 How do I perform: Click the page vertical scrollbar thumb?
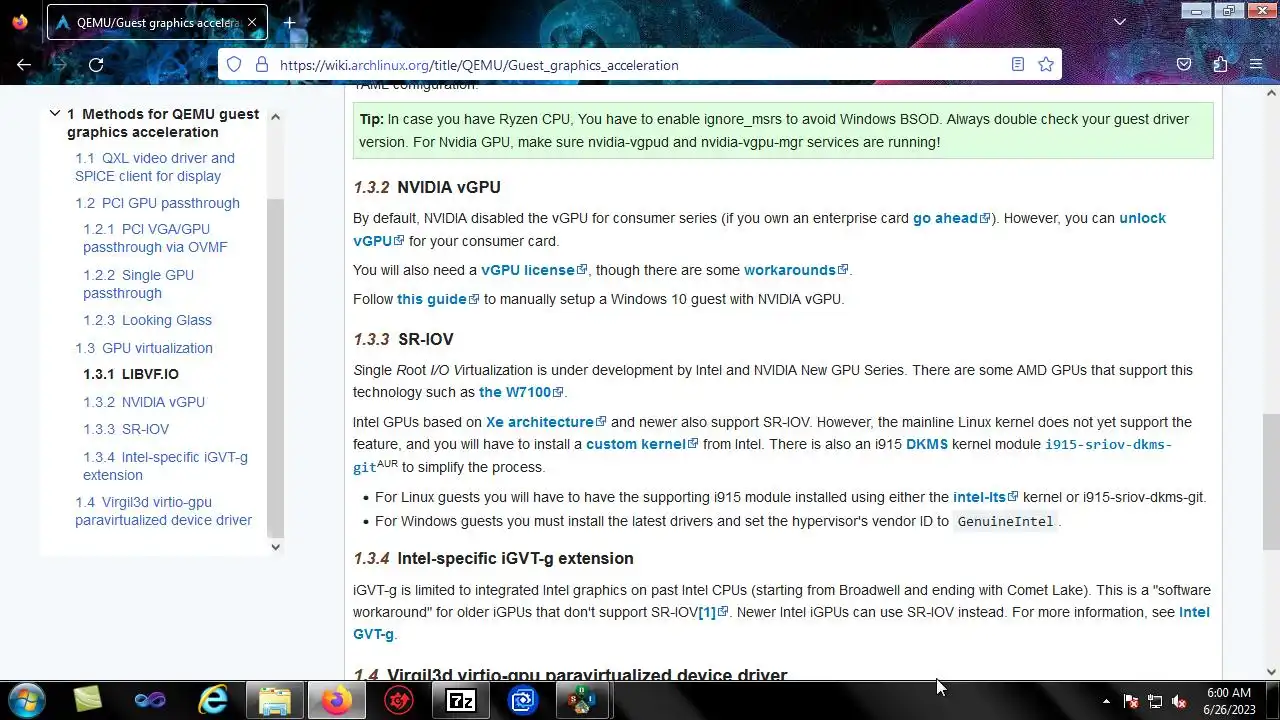1271,482
